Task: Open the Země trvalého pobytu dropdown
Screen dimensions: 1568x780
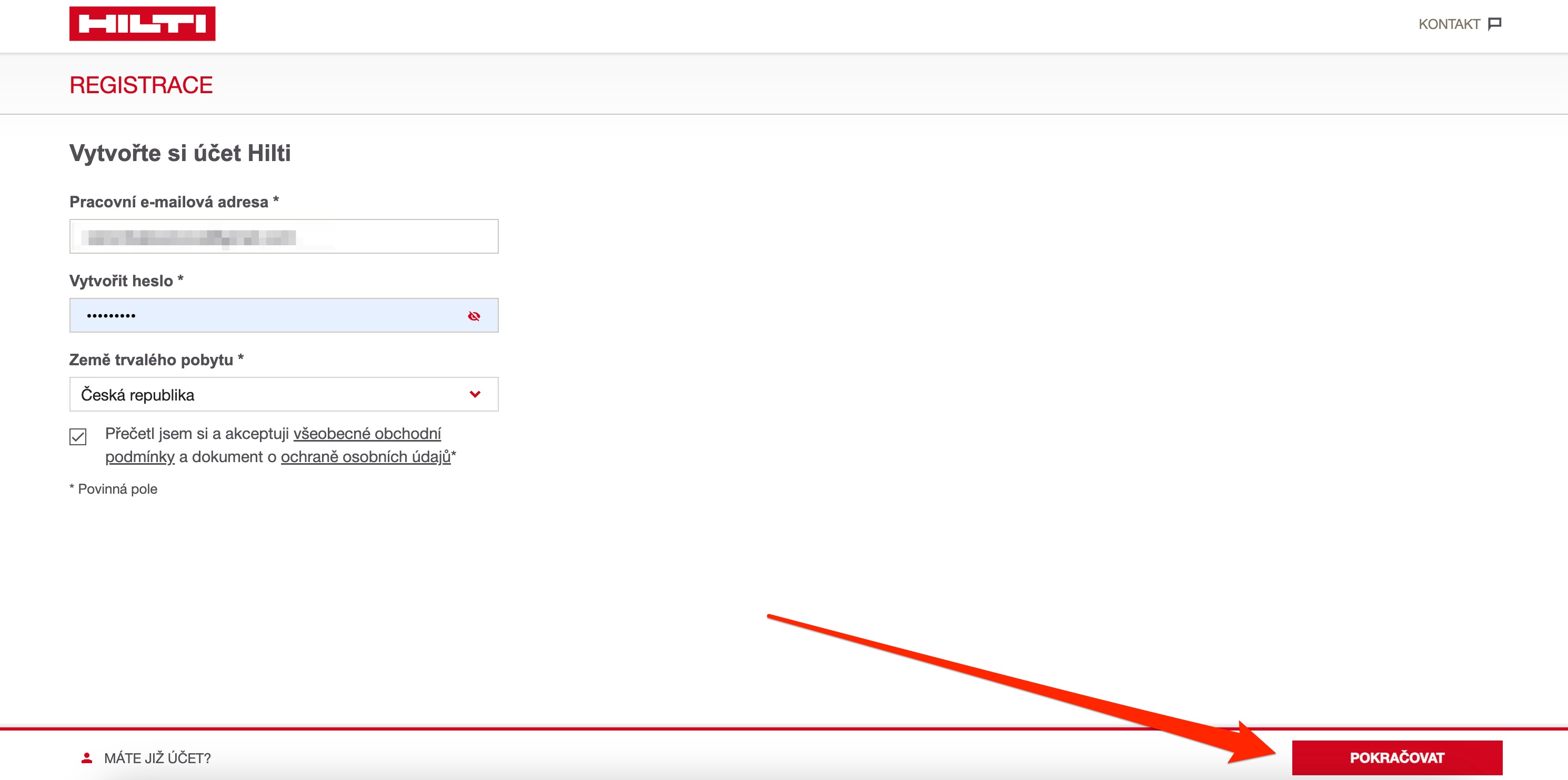Action: 284,394
